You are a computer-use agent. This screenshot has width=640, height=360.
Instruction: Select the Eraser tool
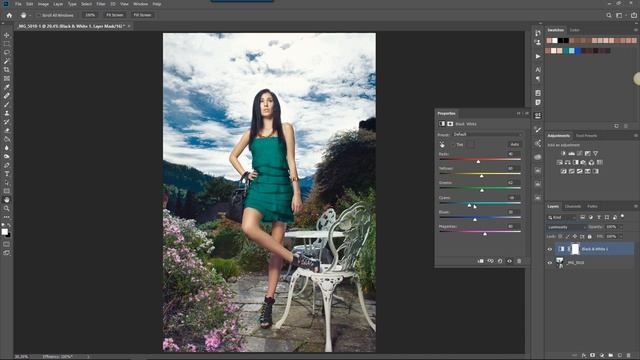click(7, 131)
